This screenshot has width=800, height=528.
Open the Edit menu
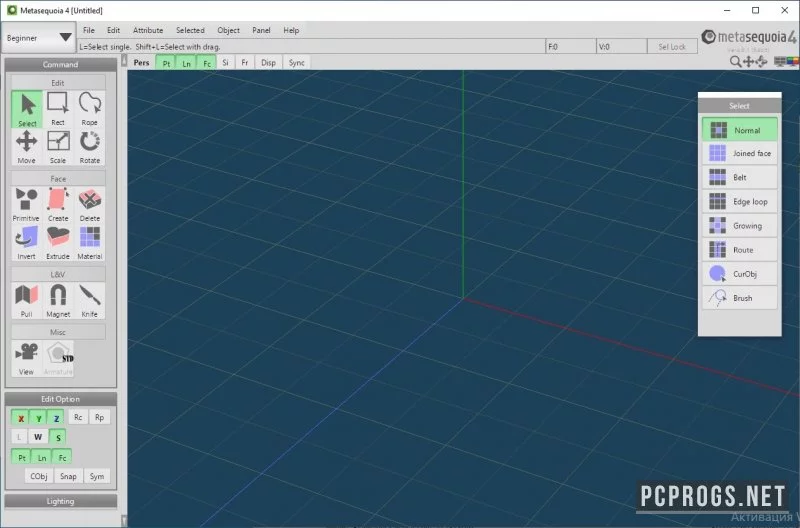click(x=113, y=30)
